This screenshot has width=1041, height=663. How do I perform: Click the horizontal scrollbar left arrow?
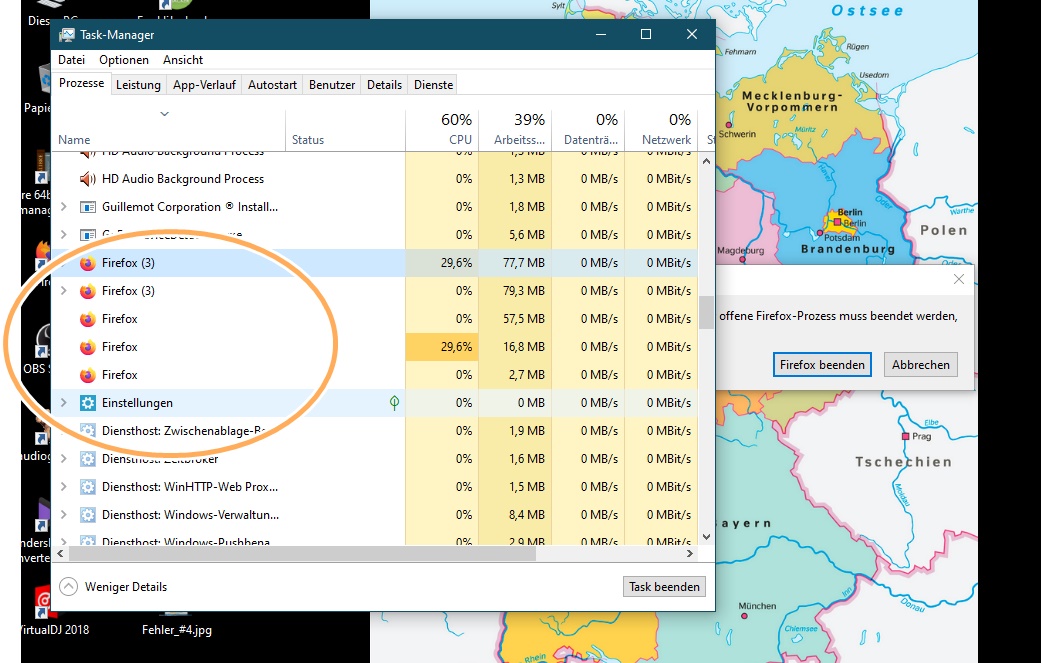point(60,553)
